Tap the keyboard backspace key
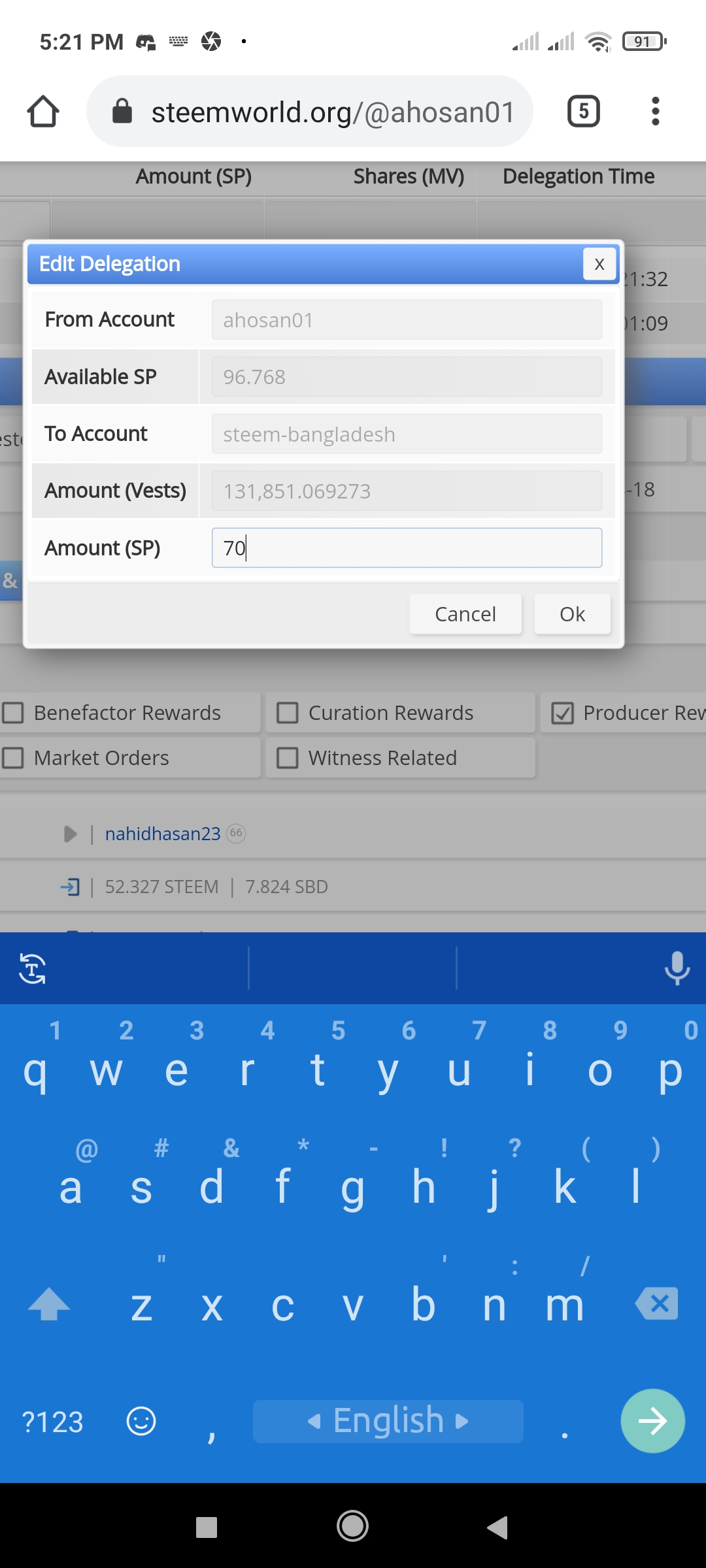Image resolution: width=706 pixels, height=1568 pixels. [657, 1304]
